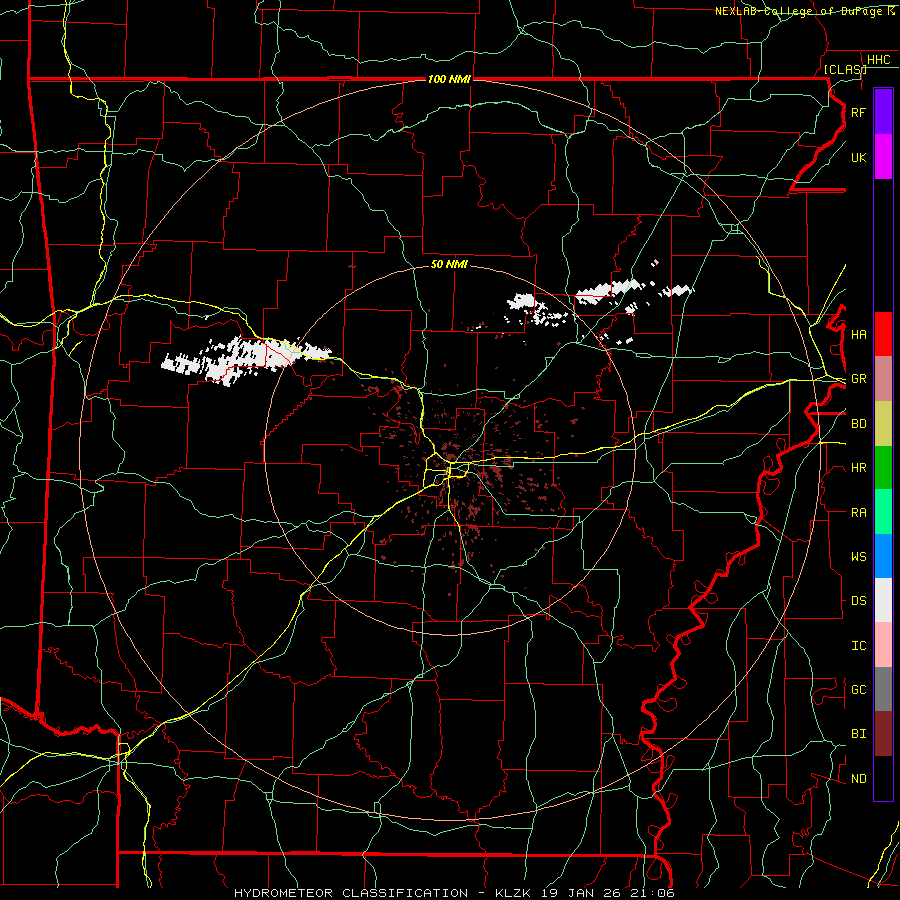Viewport: 900px width, 900px height.
Task: Click the HYDROMETEOR CLASSIFICATION title text
Action: [351, 893]
